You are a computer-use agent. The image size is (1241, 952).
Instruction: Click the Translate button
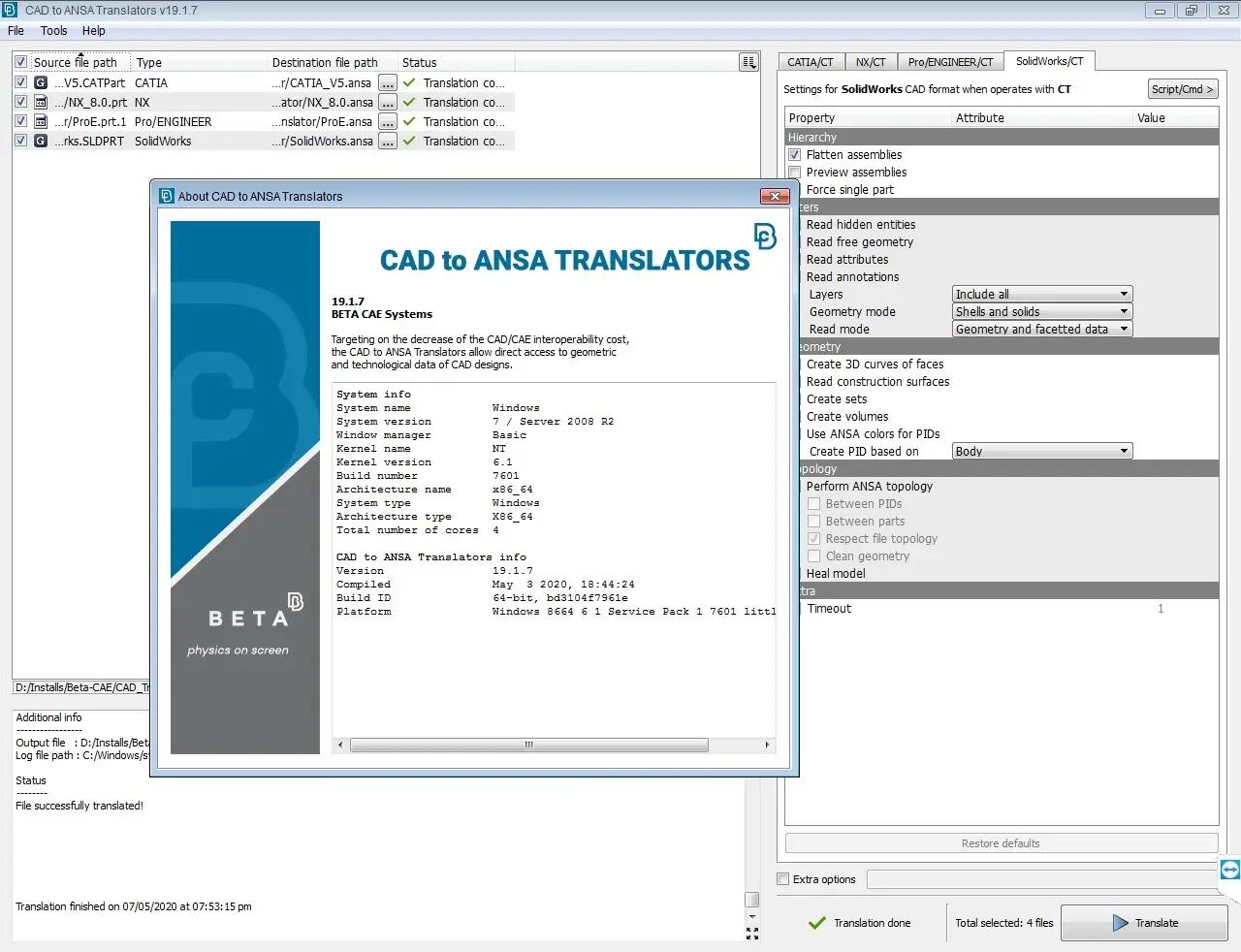tap(1144, 923)
